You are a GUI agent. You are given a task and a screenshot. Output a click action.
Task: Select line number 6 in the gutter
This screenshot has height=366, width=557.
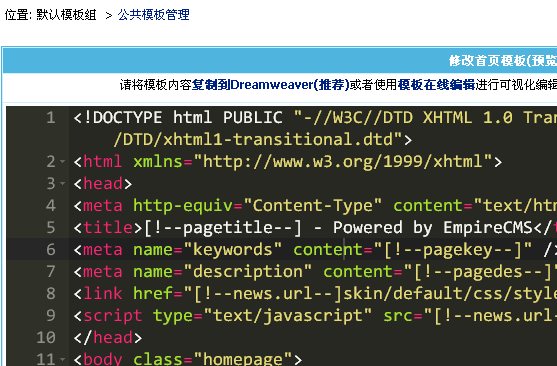(x=51, y=249)
